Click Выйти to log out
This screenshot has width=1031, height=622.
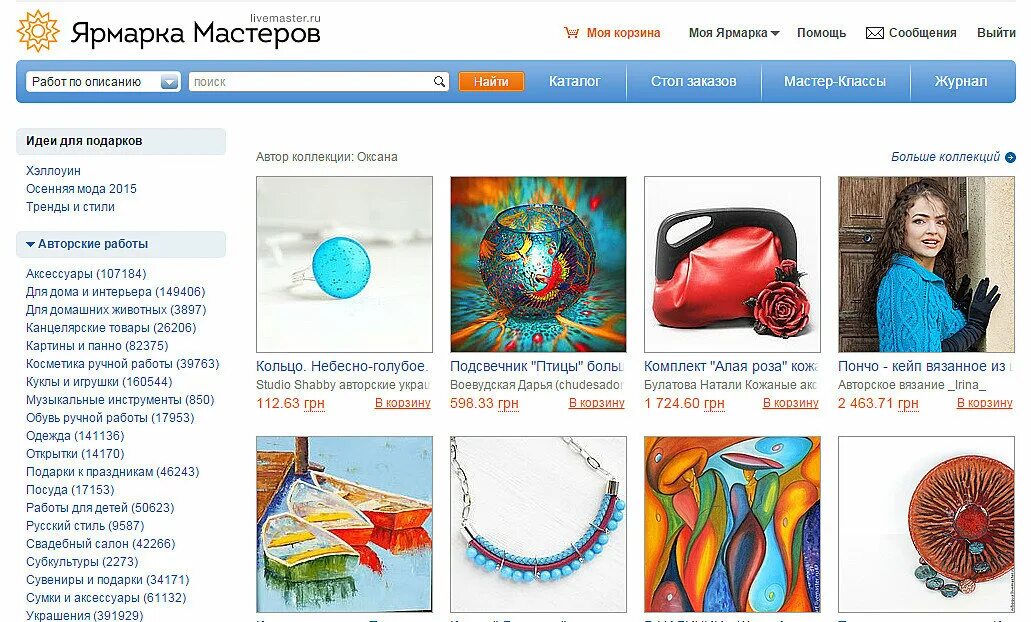[996, 33]
